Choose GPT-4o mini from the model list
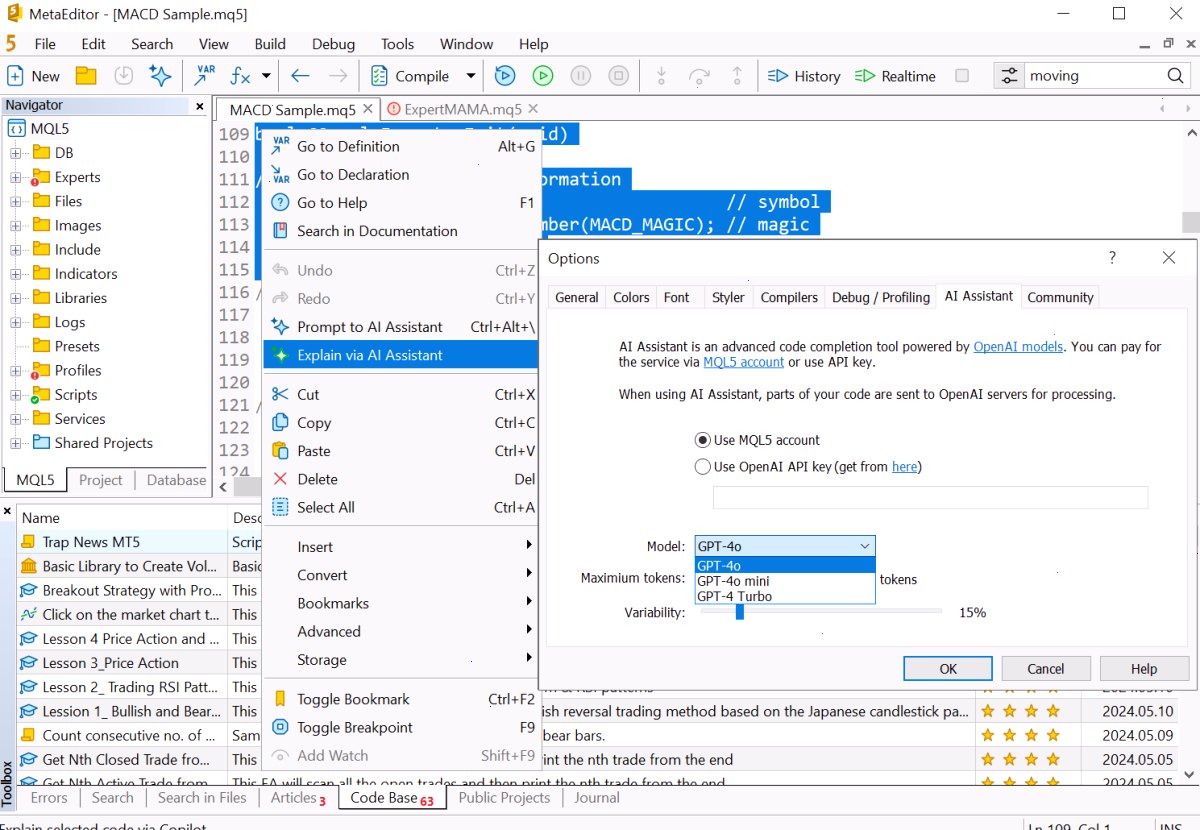This screenshot has width=1200, height=830. pos(785,581)
